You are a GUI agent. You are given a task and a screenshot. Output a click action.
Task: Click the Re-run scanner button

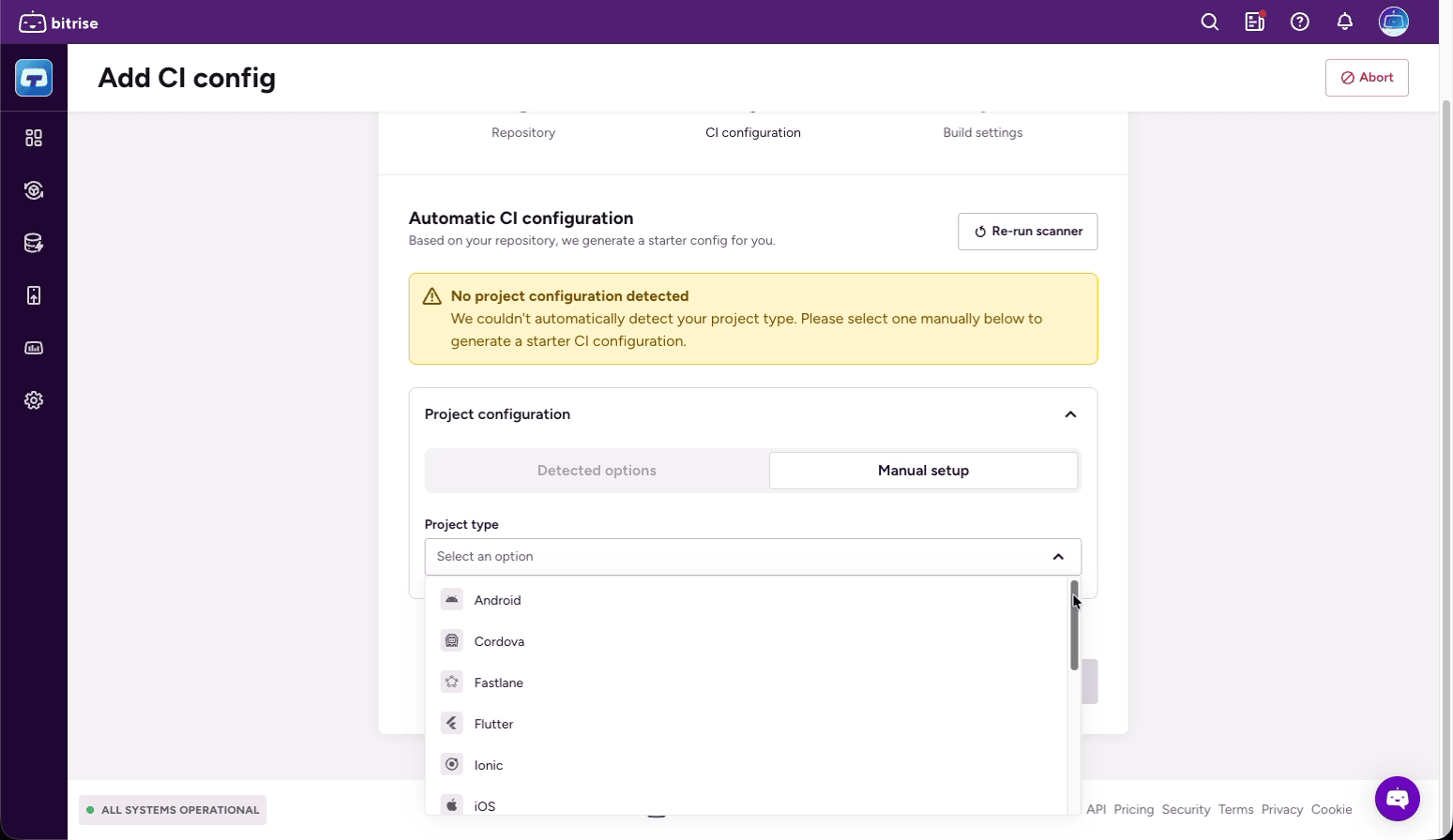1027,232
